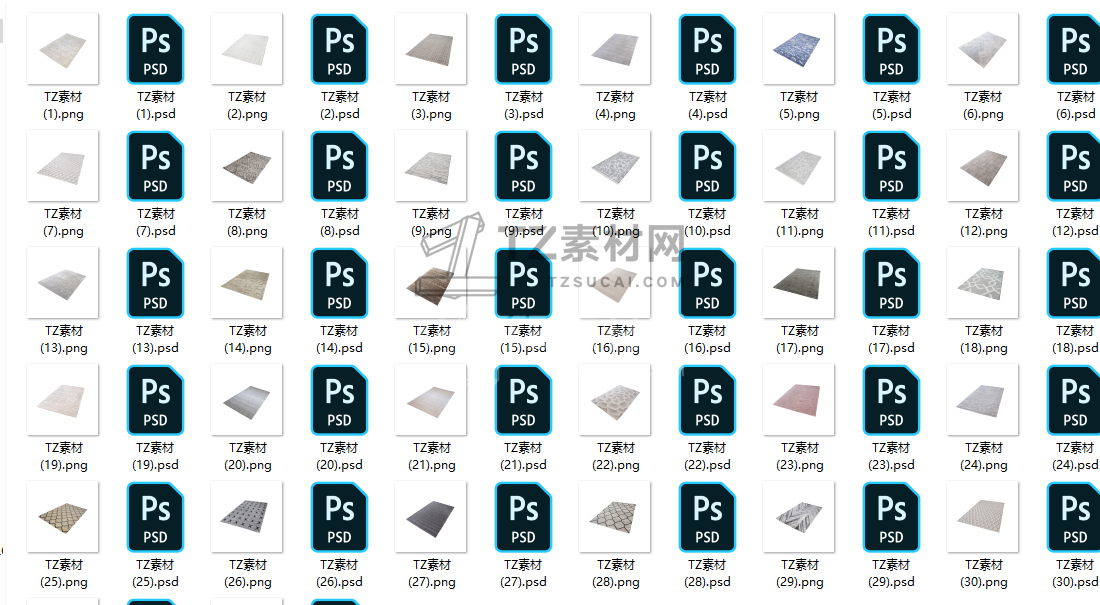Click the file name label TZ素材 (15).png

[x=431, y=340]
